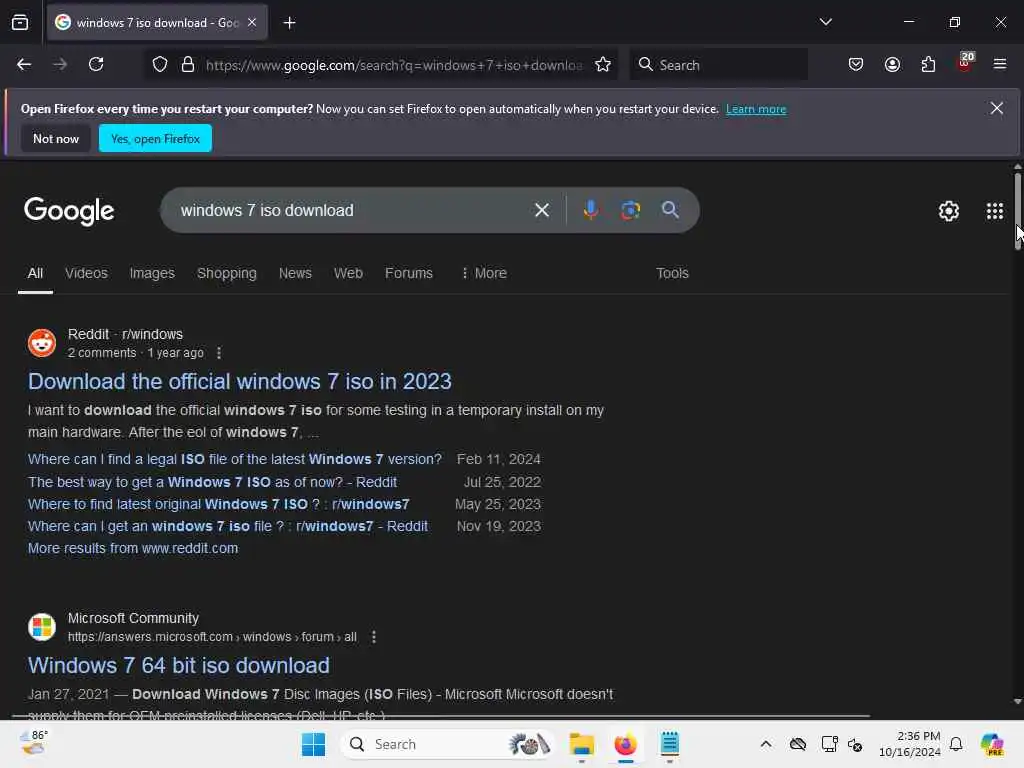Switch to Forums results
The height and width of the screenshot is (768, 1024).
click(x=409, y=273)
